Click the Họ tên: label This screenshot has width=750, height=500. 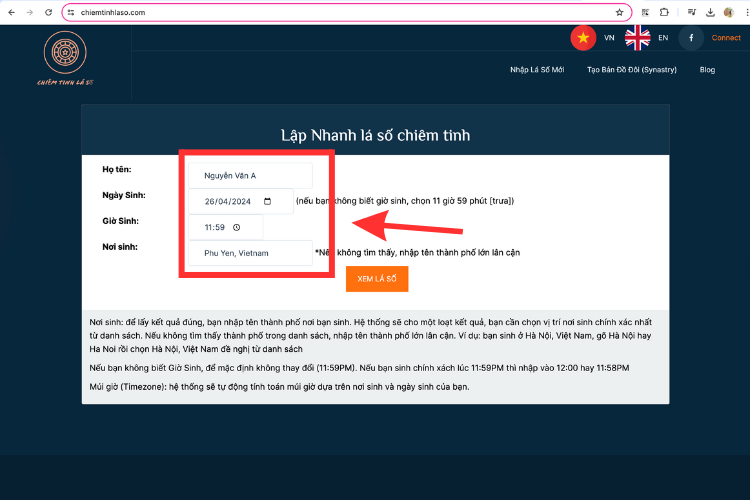click(x=117, y=169)
